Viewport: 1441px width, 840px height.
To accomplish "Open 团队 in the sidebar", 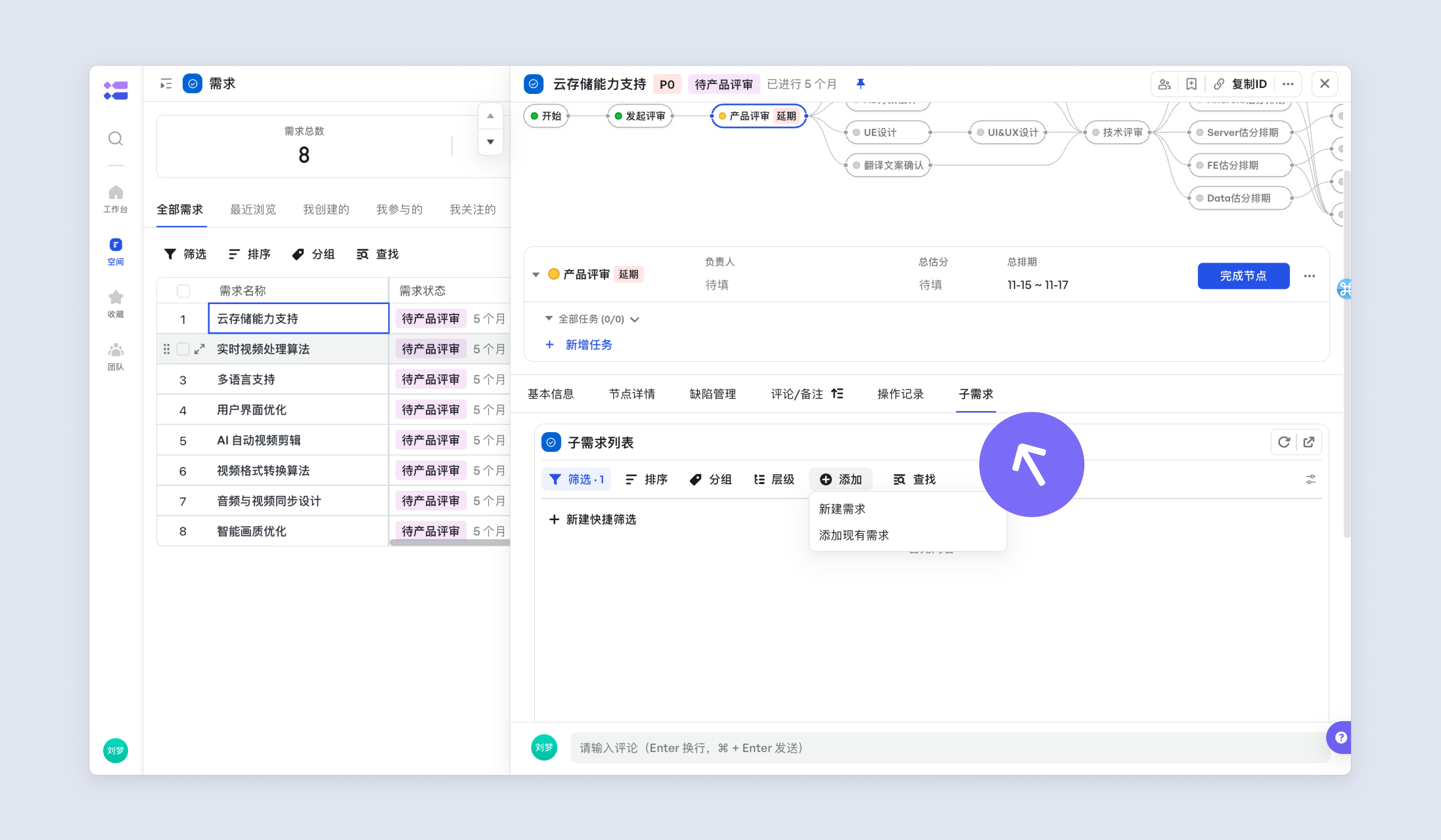I will pos(116,357).
